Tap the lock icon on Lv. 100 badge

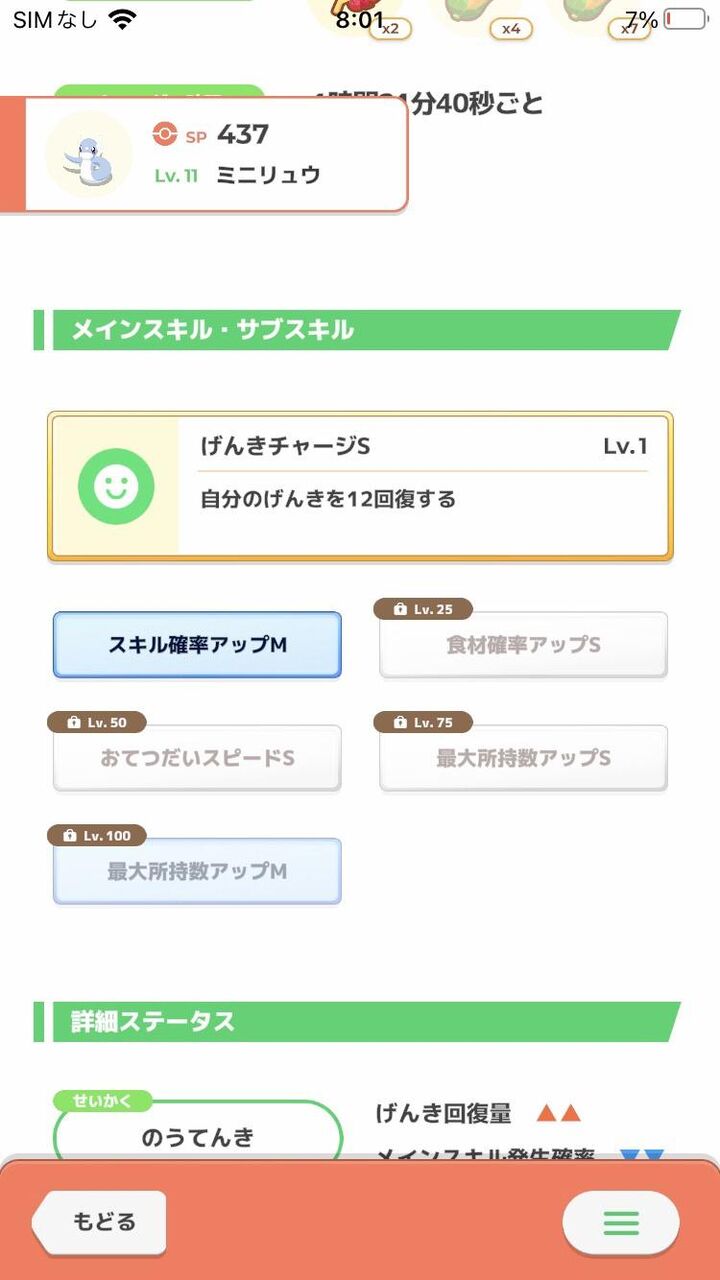(73, 835)
